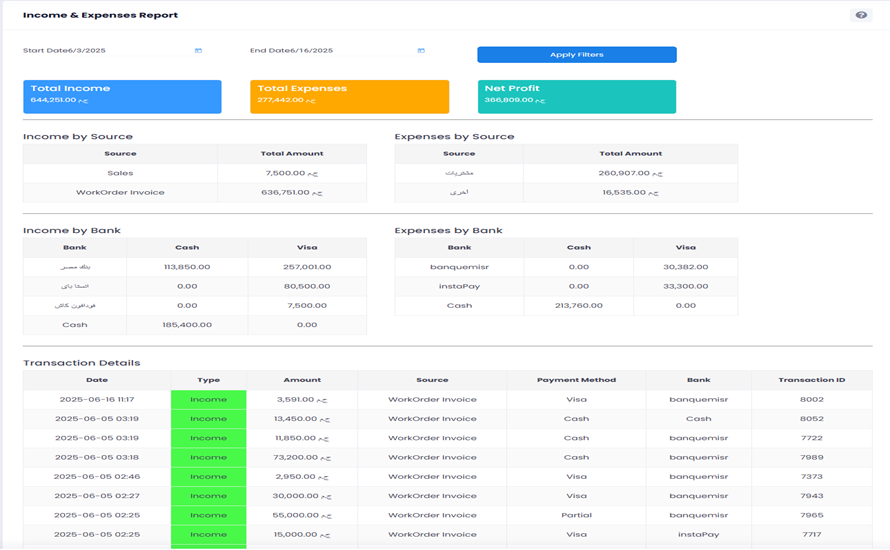Click the 213,760.00 cash expenses cell
Viewport: 890px width, 550px height.
(578, 305)
